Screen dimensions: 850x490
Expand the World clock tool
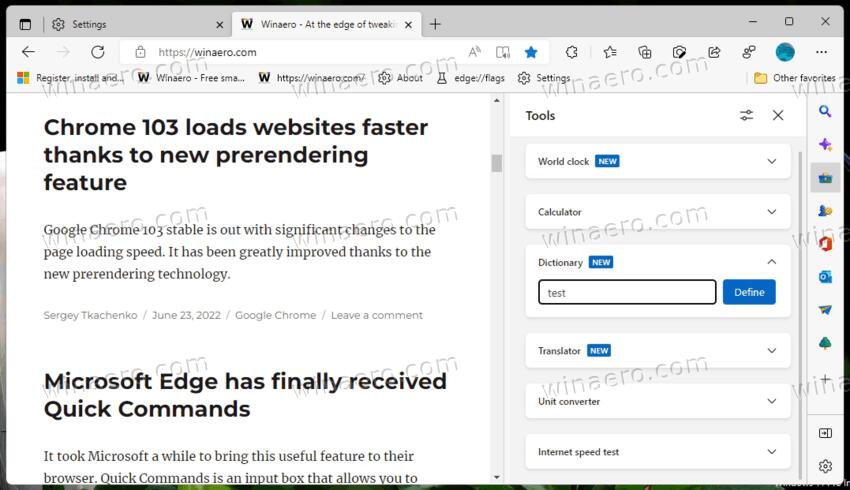[x=771, y=161]
